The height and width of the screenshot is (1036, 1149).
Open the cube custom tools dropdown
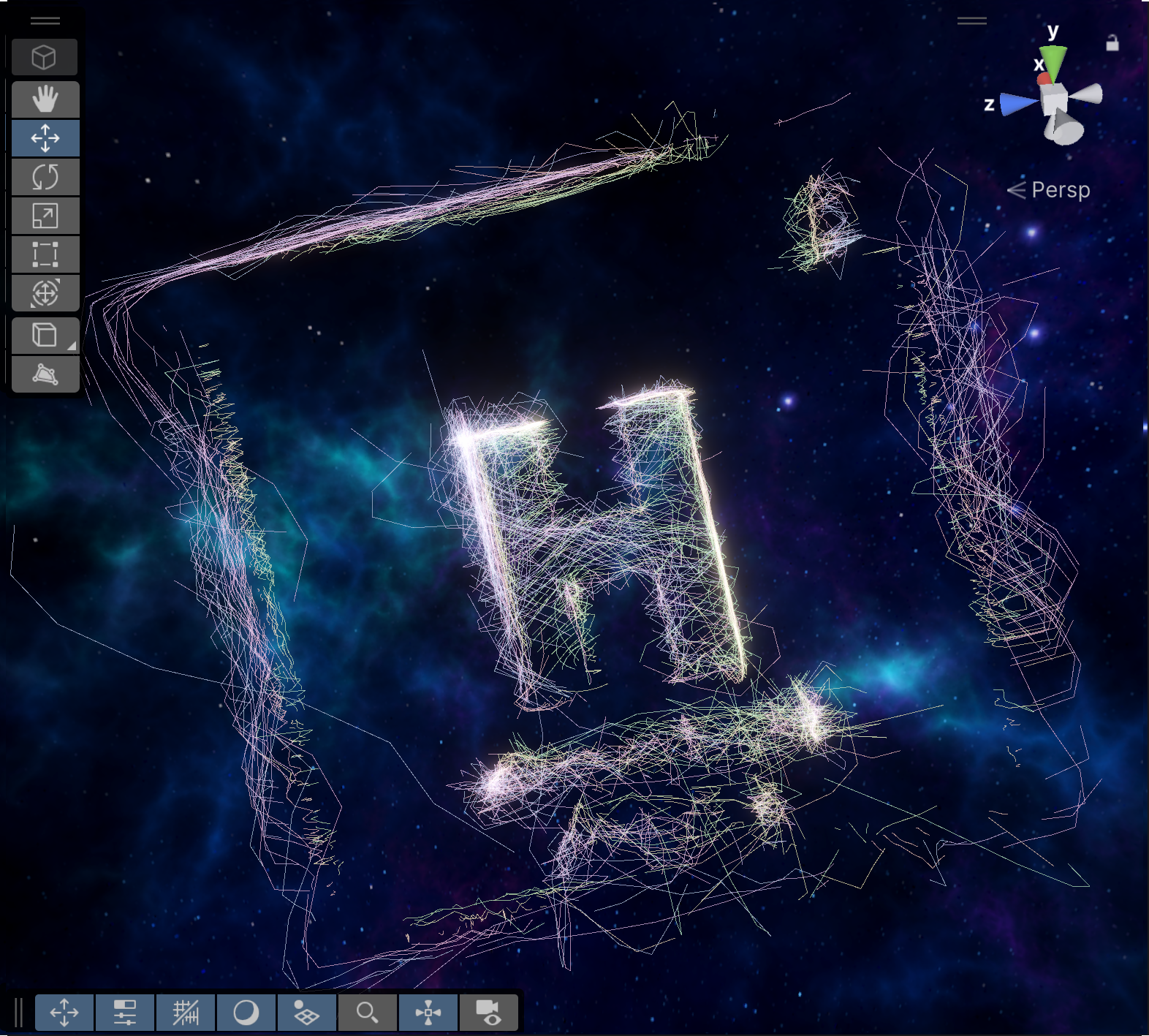pos(45,336)
